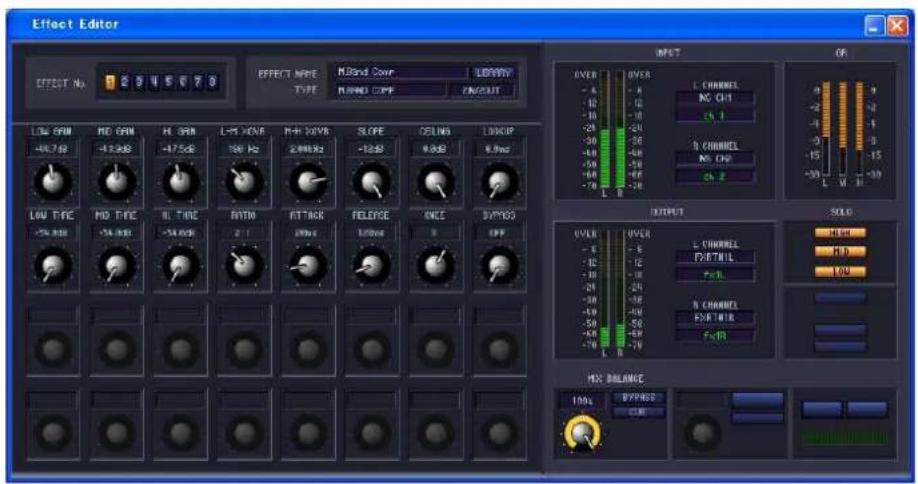Click the RATIO value box showing 2:1

click(244, 233)
